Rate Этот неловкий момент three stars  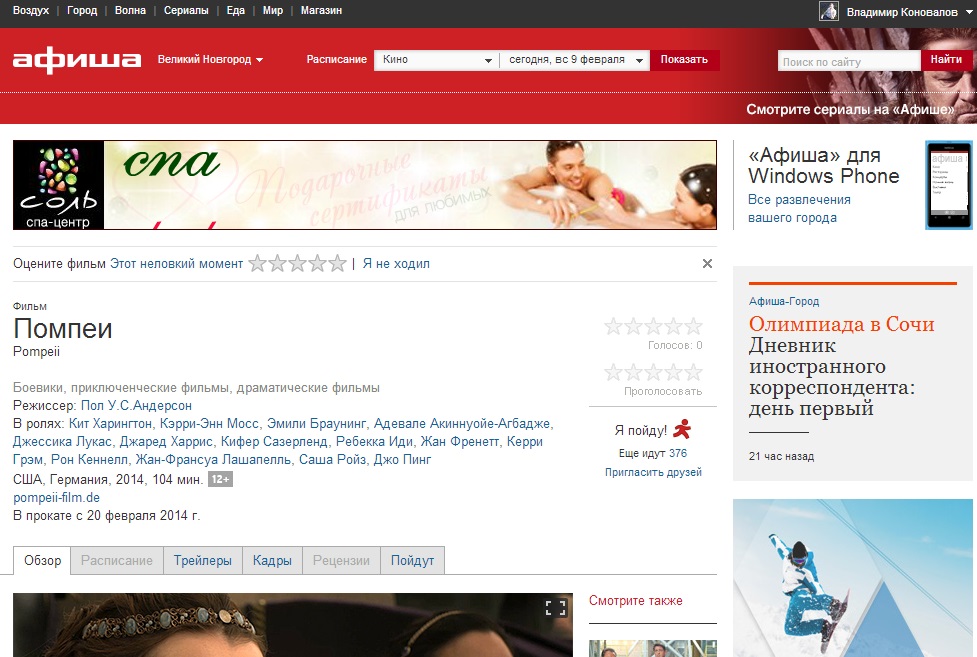coord(297,264)
